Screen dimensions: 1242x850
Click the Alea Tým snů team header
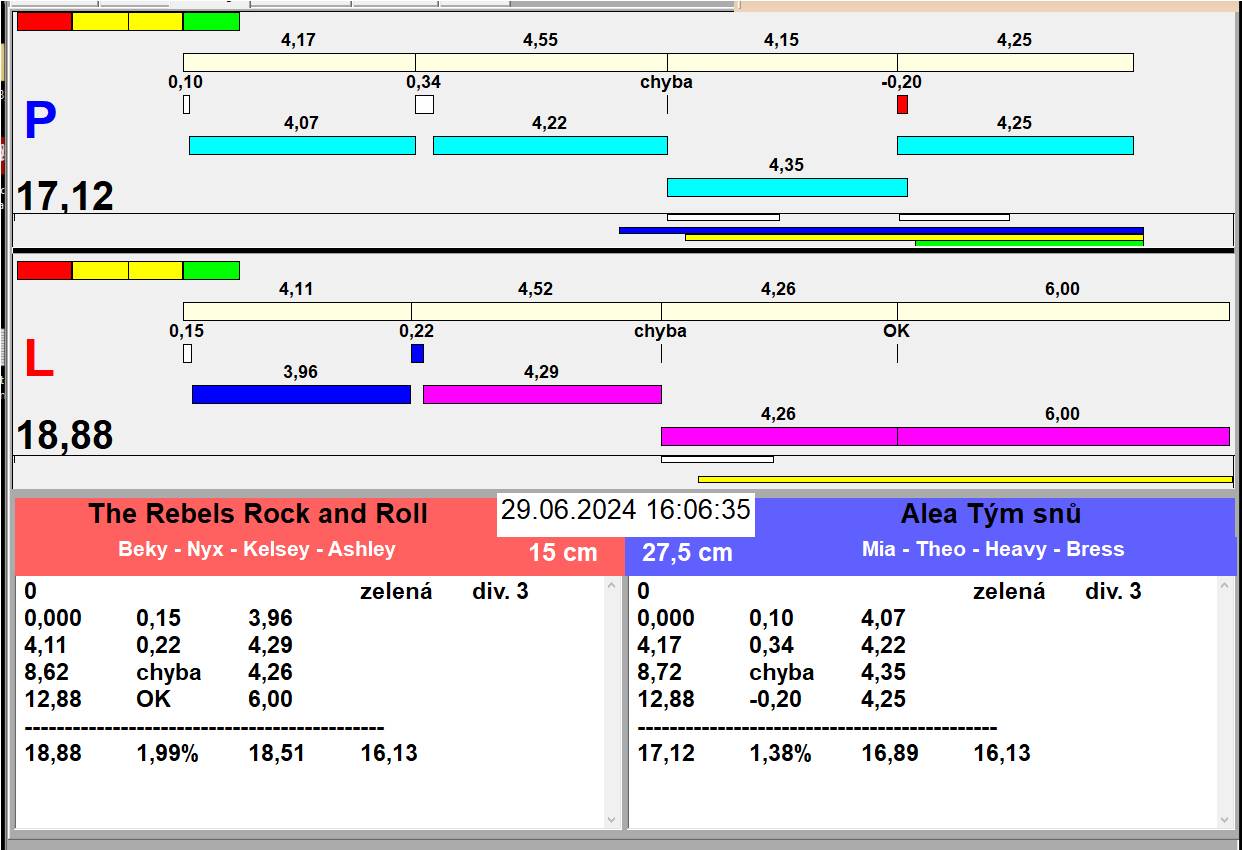pyautogui.click(x=990, y=514)
